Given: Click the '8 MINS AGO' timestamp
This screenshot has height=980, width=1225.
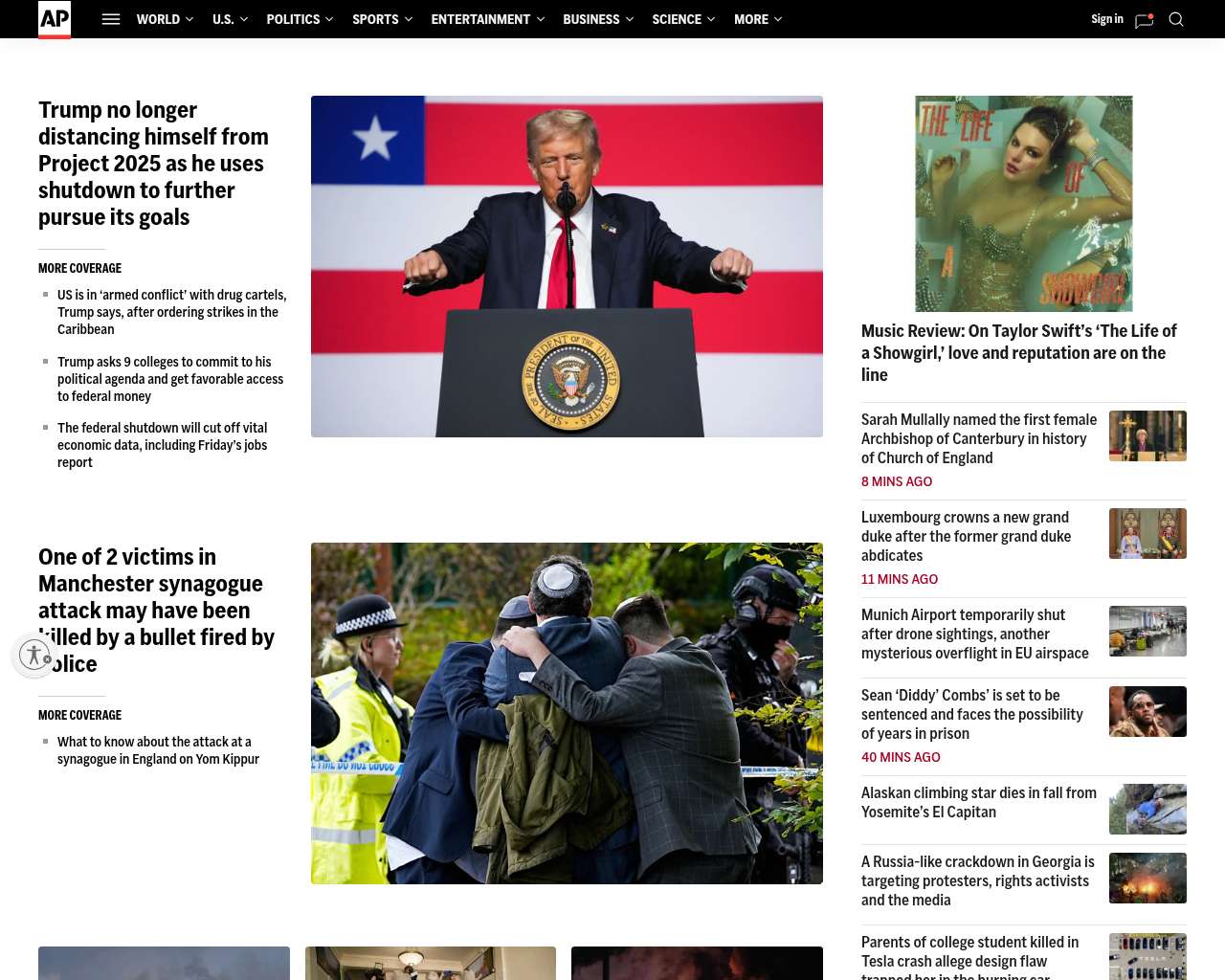Looking at the screenshot, I should pos(897,481).
